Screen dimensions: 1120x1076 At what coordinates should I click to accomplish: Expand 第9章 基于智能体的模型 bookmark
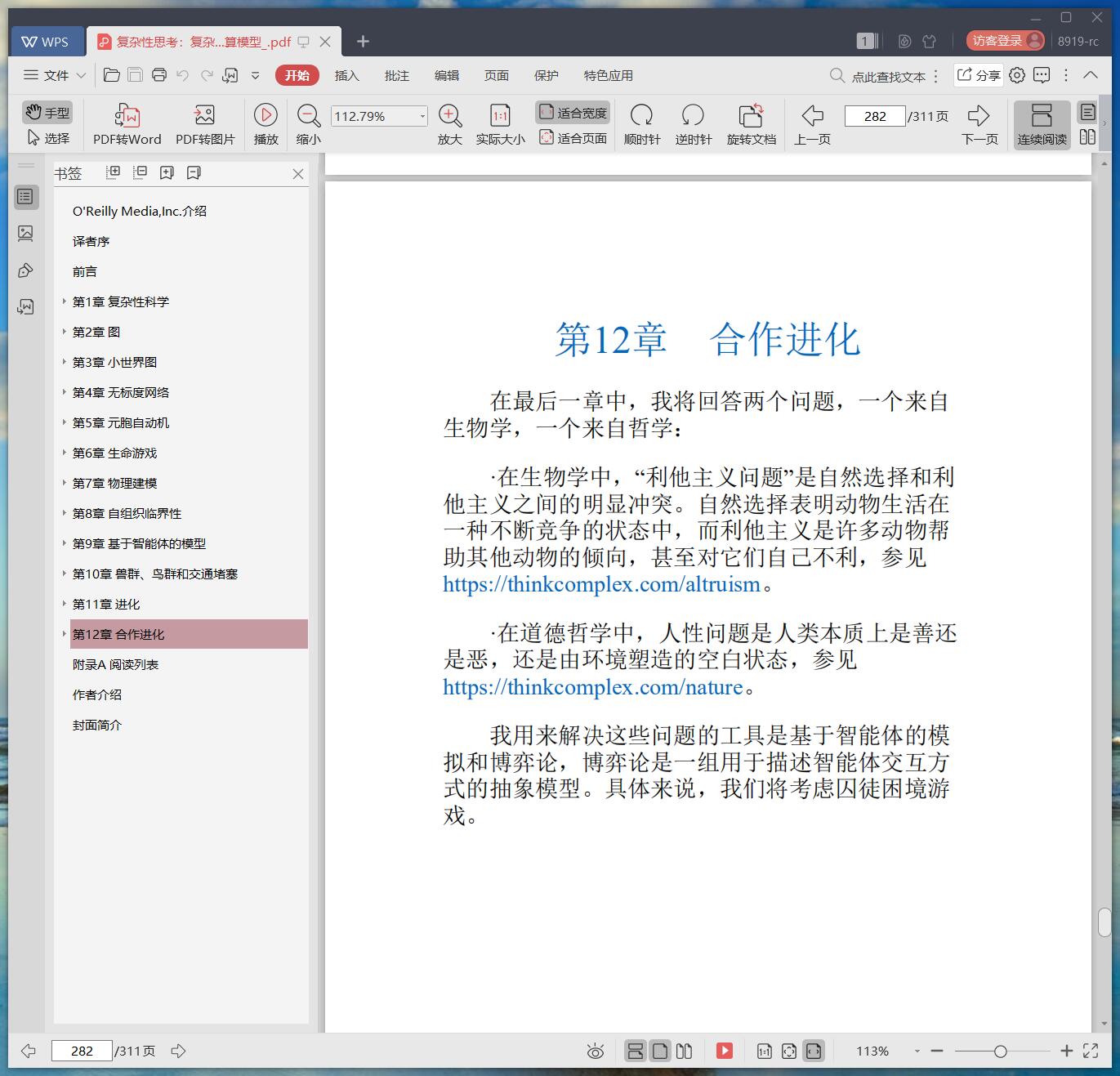(65, 543)
